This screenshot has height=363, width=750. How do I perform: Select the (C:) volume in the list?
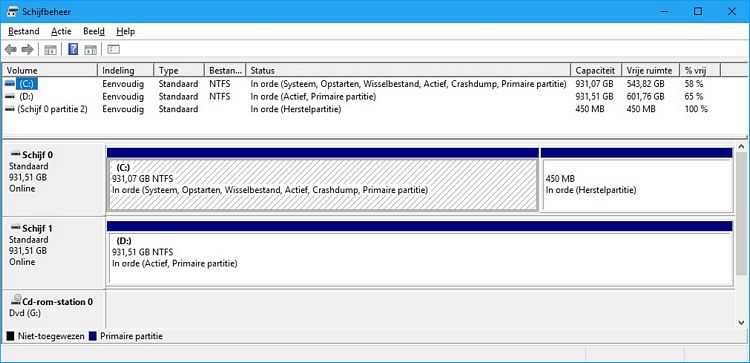26,84
